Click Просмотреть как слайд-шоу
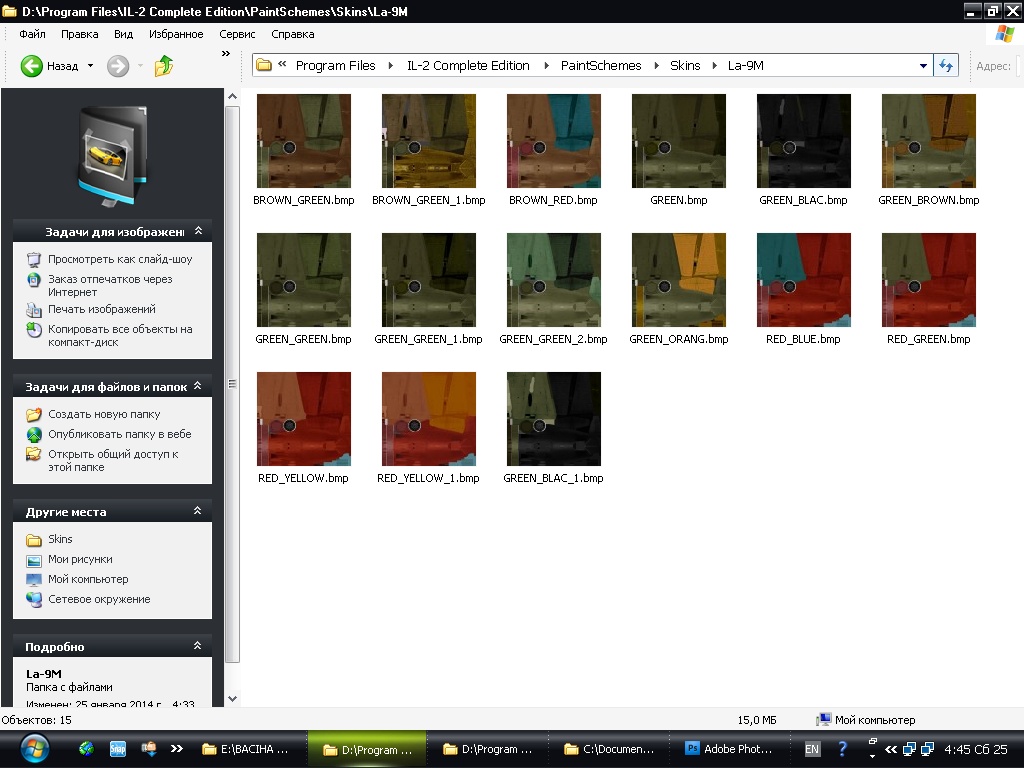This screenshot has height=768, width=1024. (x=120, y=259)
